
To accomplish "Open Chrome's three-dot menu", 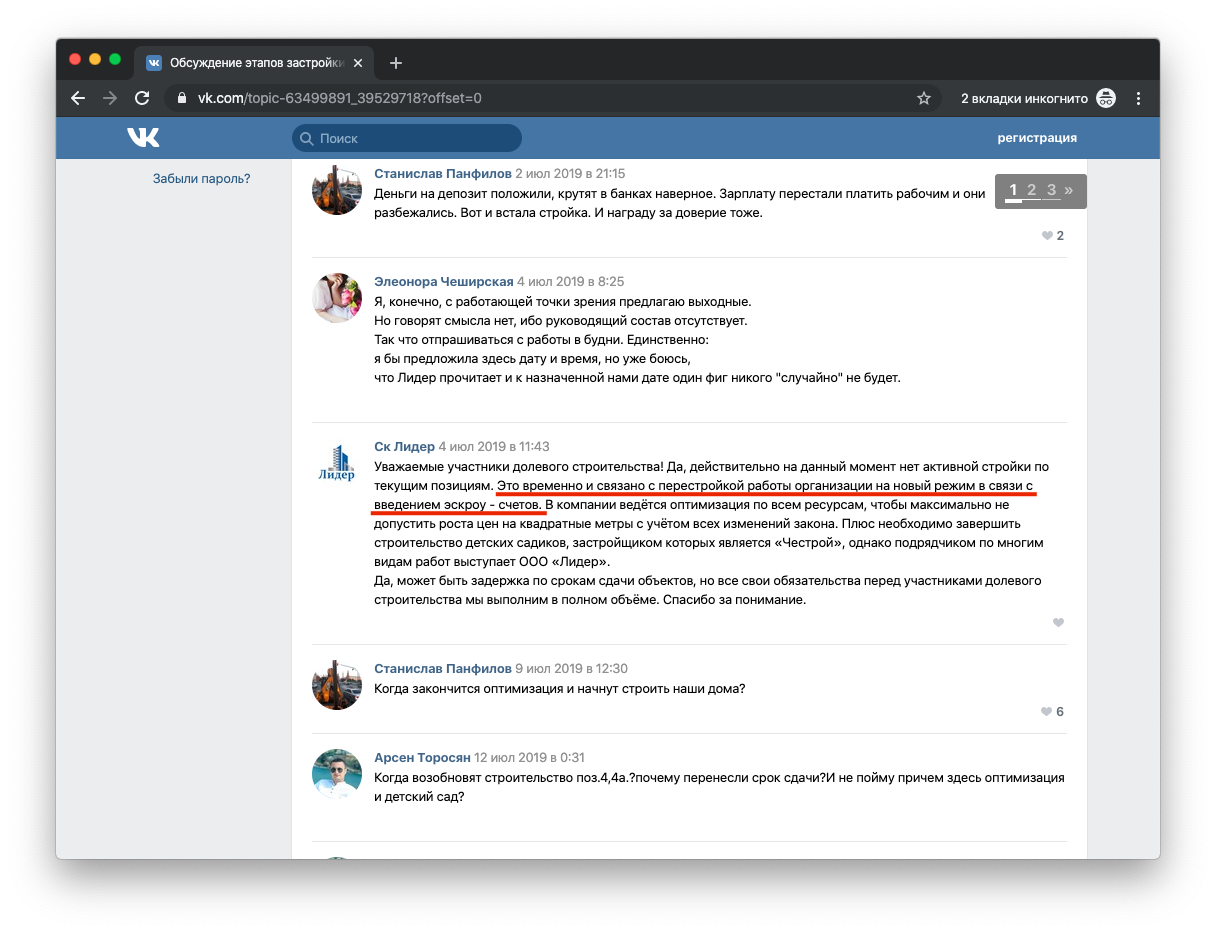I will click(x=1138, y=98).
